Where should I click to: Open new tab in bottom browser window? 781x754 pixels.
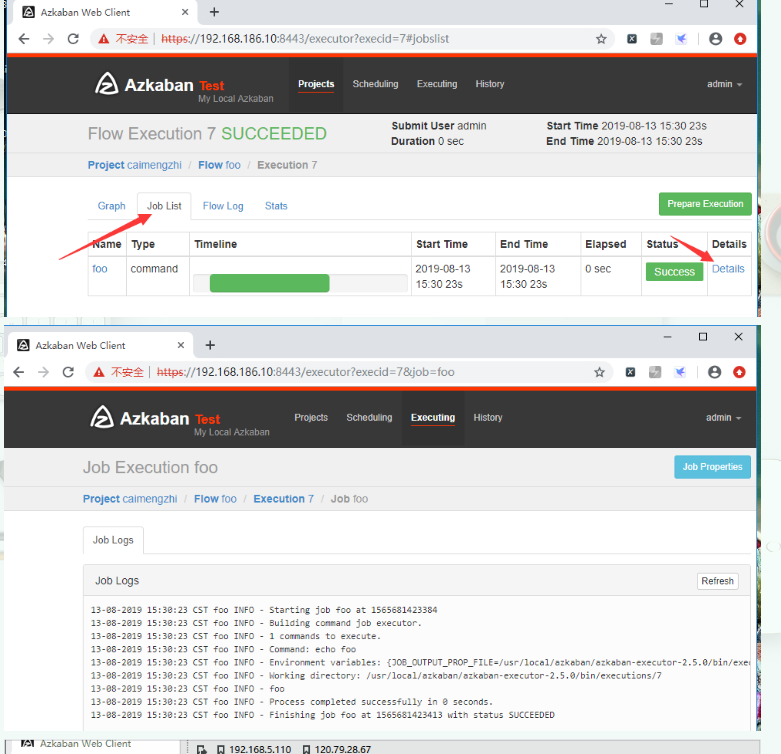tap(210, 345)
